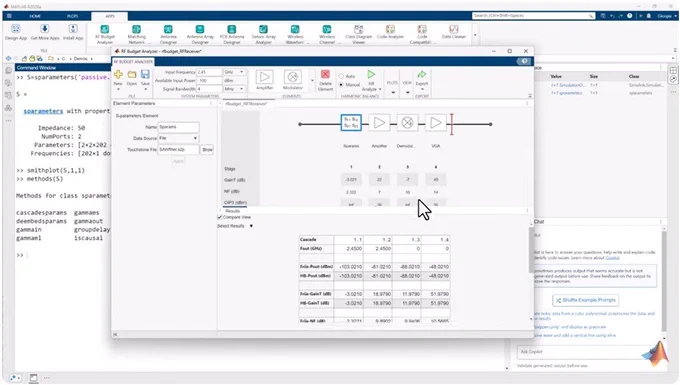Expand the Select Results dropdown arrow
The image size is (680, 385).
coord(251,226)
